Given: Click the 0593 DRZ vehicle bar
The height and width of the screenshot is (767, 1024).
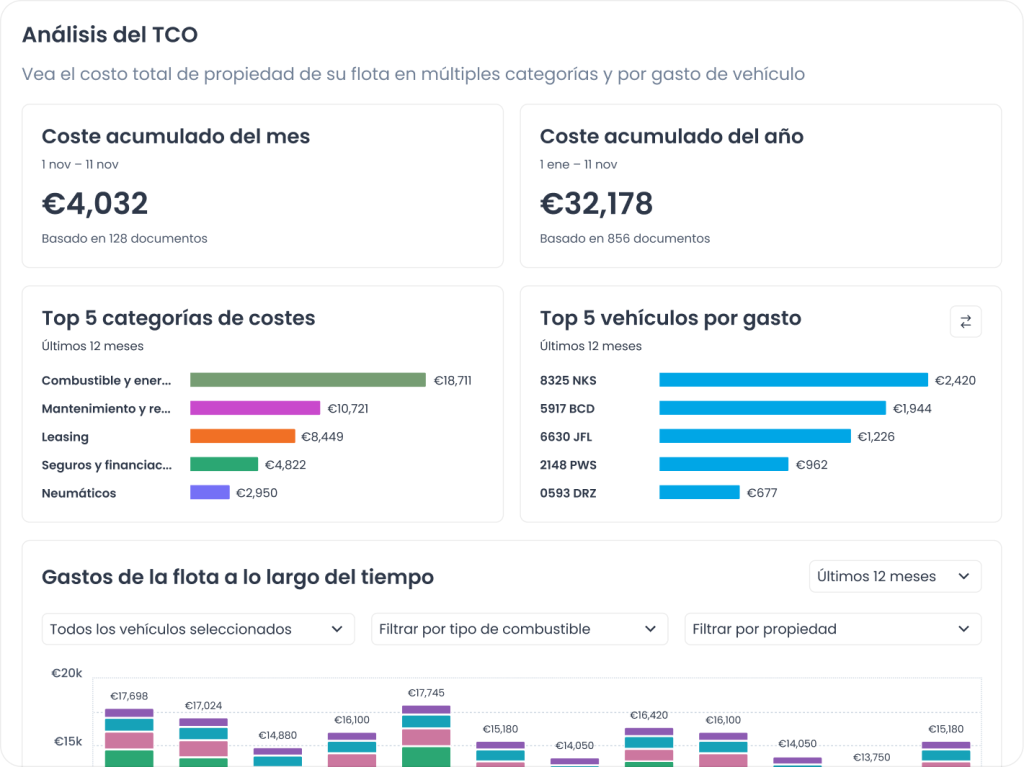Looking at the screenshot, I should [x=699, y=492].
